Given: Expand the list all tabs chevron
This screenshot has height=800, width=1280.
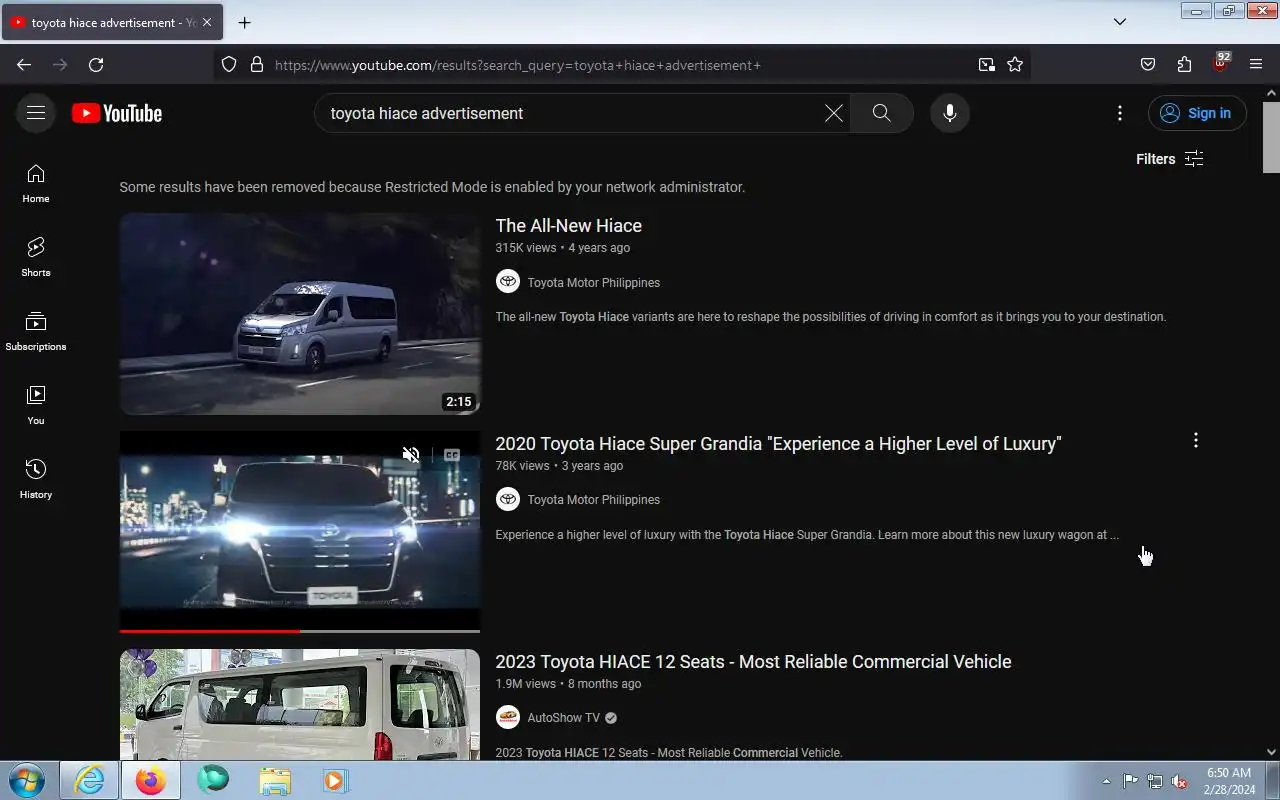Looking at the screenshot, I should tap(1120, 22).
